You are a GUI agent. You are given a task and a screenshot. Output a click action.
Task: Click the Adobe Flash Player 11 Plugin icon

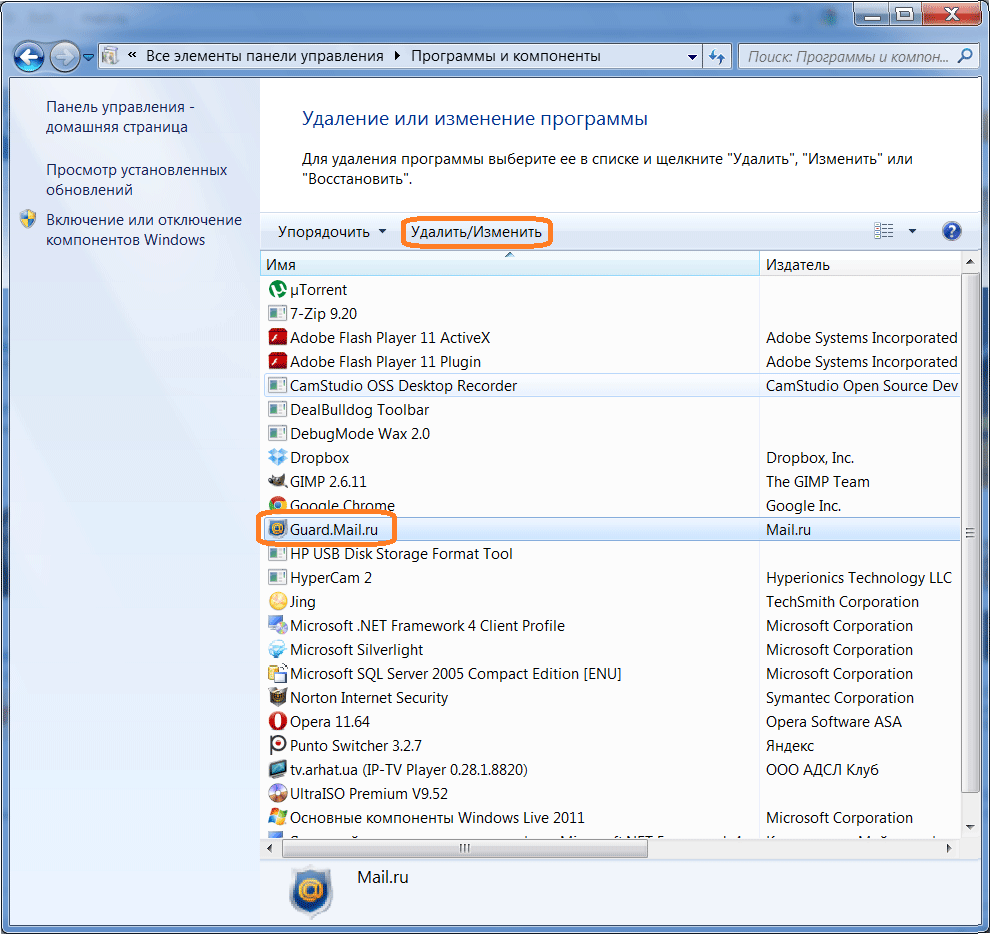coord(277,361)
